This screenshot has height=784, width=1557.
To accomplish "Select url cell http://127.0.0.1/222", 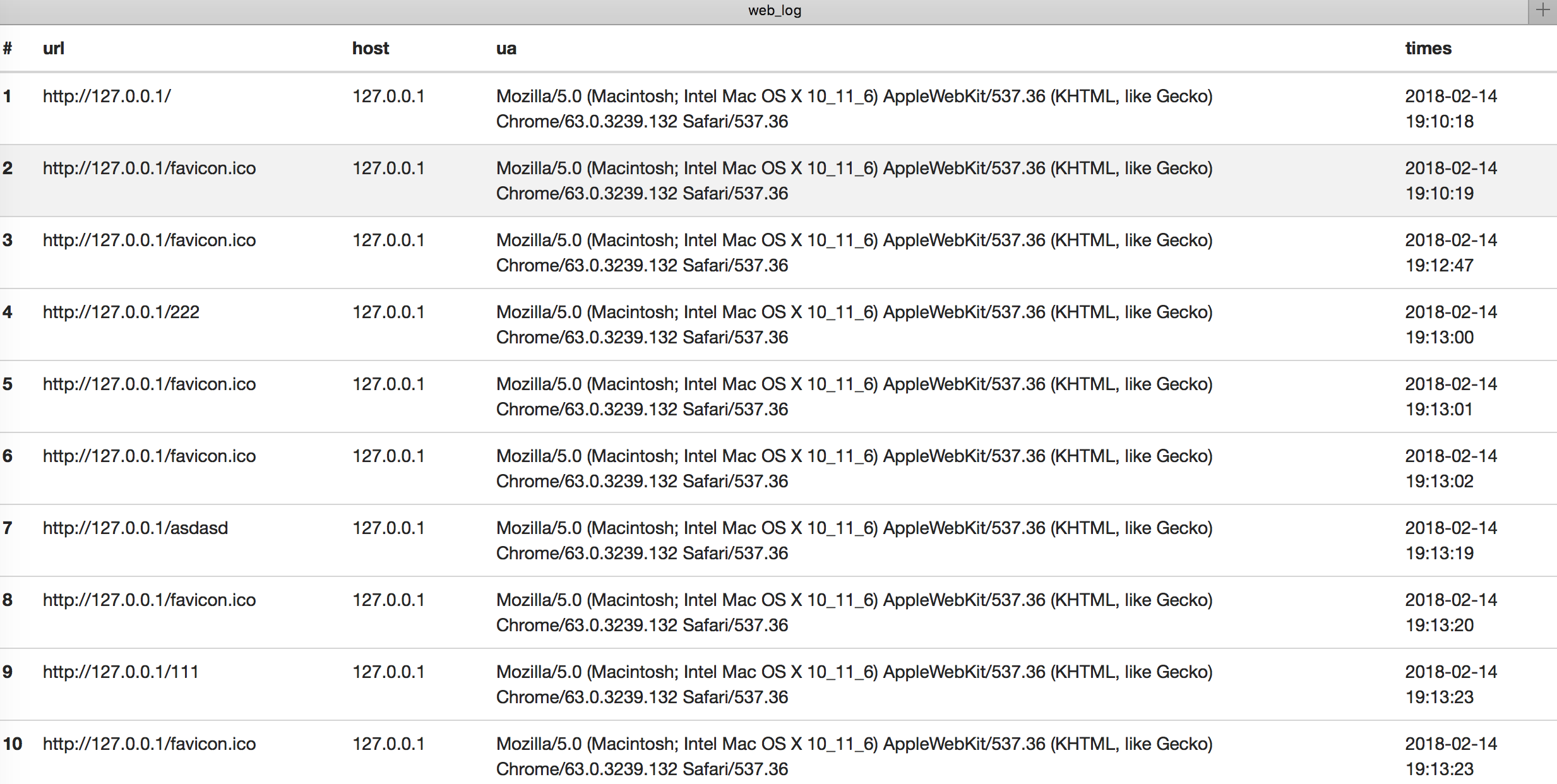I will click(121, 312).
